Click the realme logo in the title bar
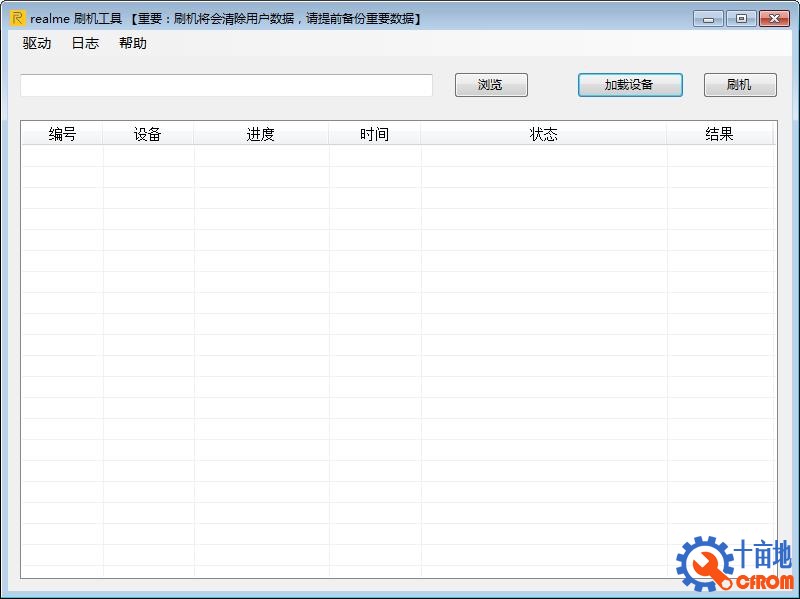 [x=15, y=17]
